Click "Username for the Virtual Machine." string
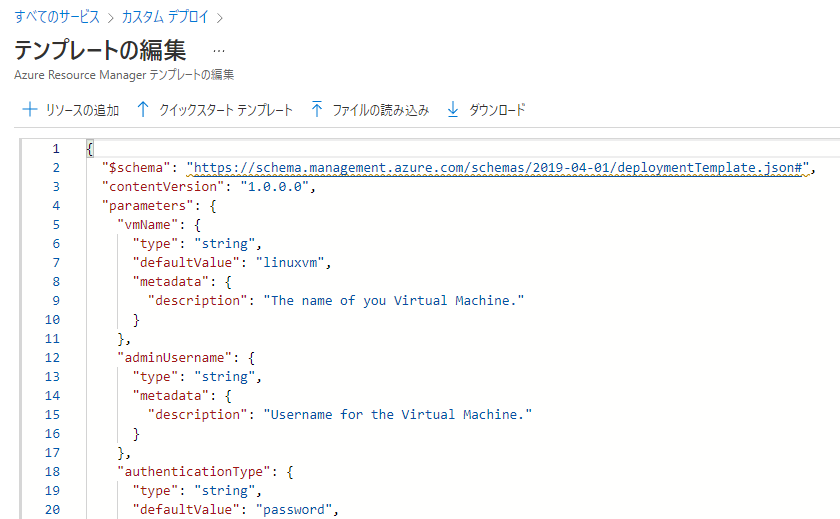840x519 pixels. tap(398, 415)
